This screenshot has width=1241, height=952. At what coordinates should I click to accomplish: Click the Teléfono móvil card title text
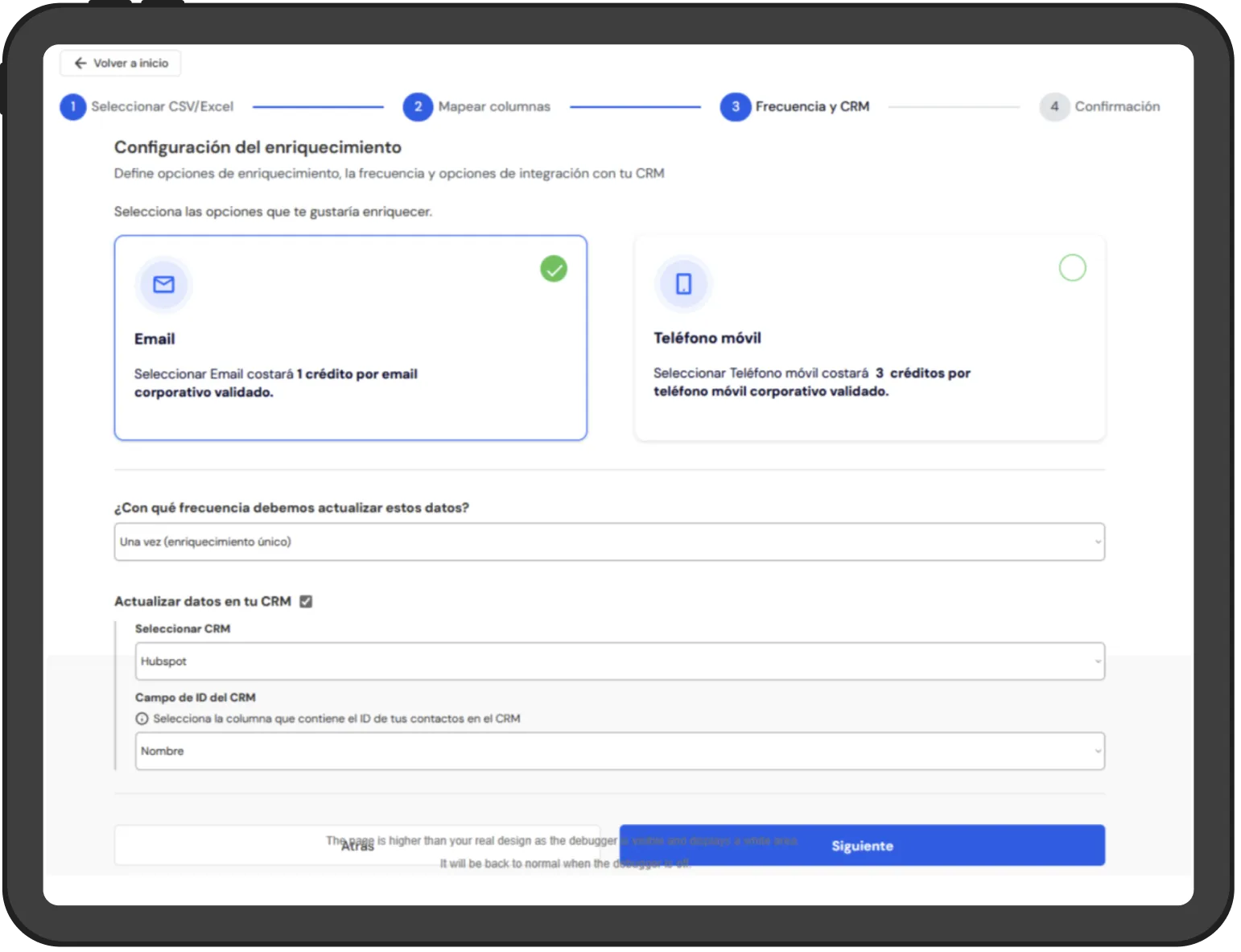(707, 338)
